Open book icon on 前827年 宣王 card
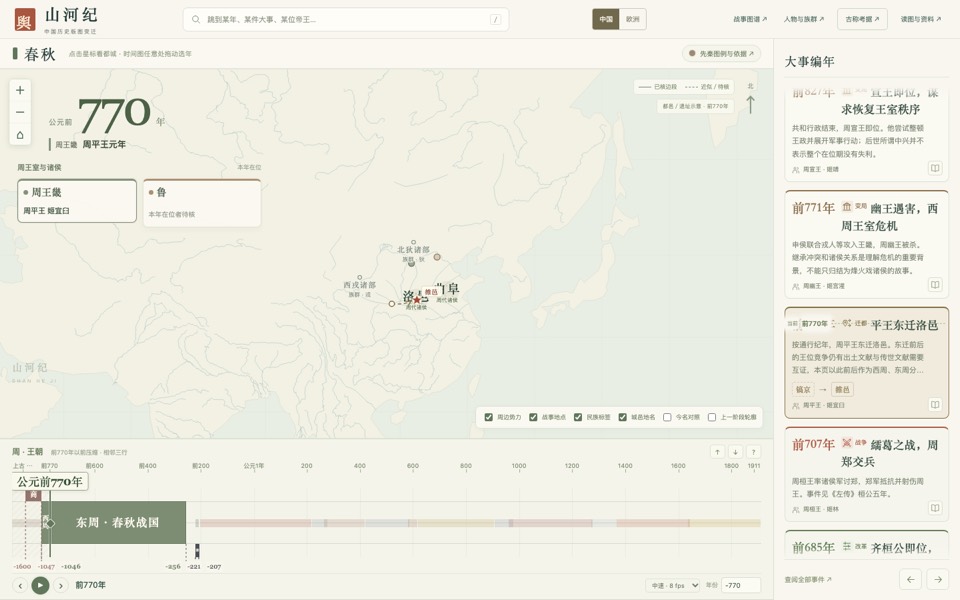The width and height of the screenshot is (960, 600). coord(935,168)
